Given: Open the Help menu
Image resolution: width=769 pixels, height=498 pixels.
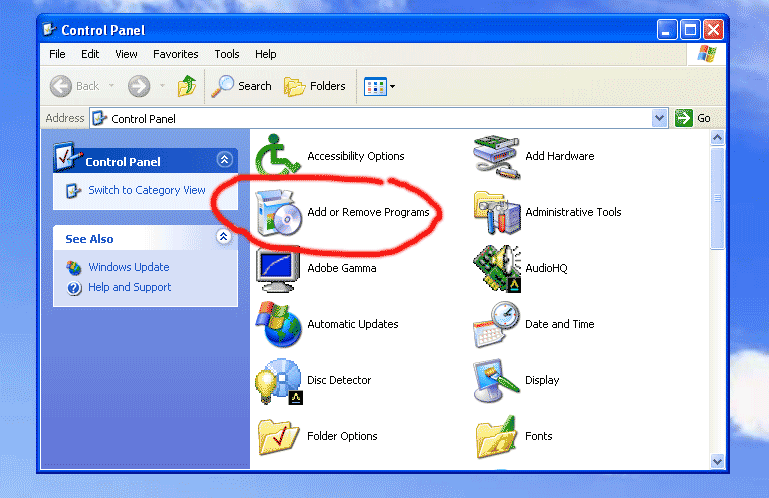Looking at the screenshot, I should pos(265,54).
